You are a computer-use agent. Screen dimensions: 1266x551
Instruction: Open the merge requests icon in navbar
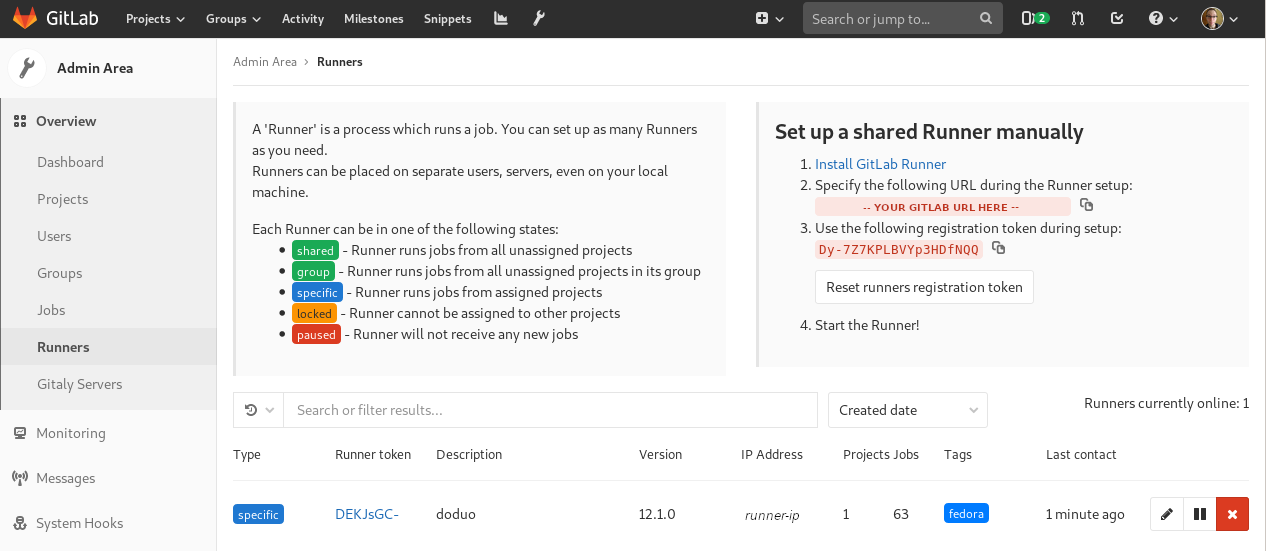[x=1078, y=19]
